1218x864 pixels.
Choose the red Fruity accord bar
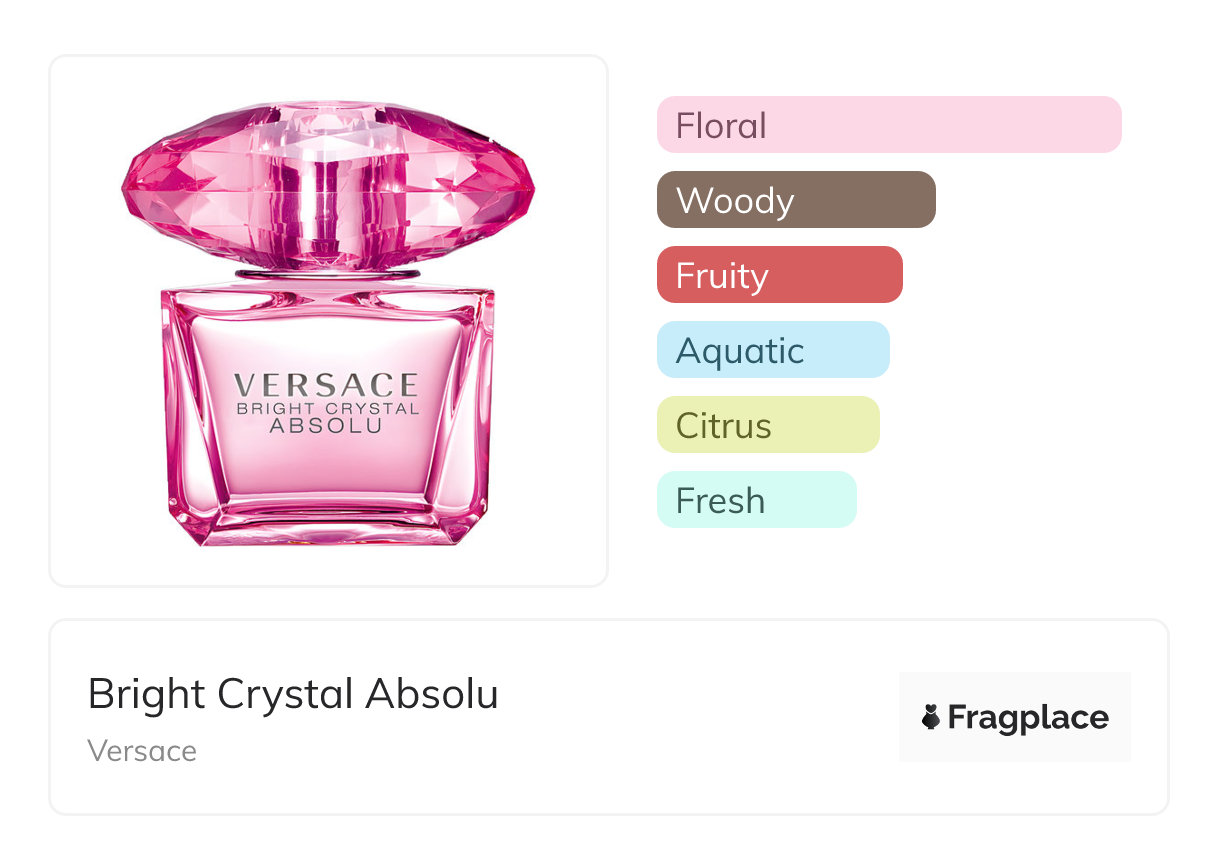point(779,275)
